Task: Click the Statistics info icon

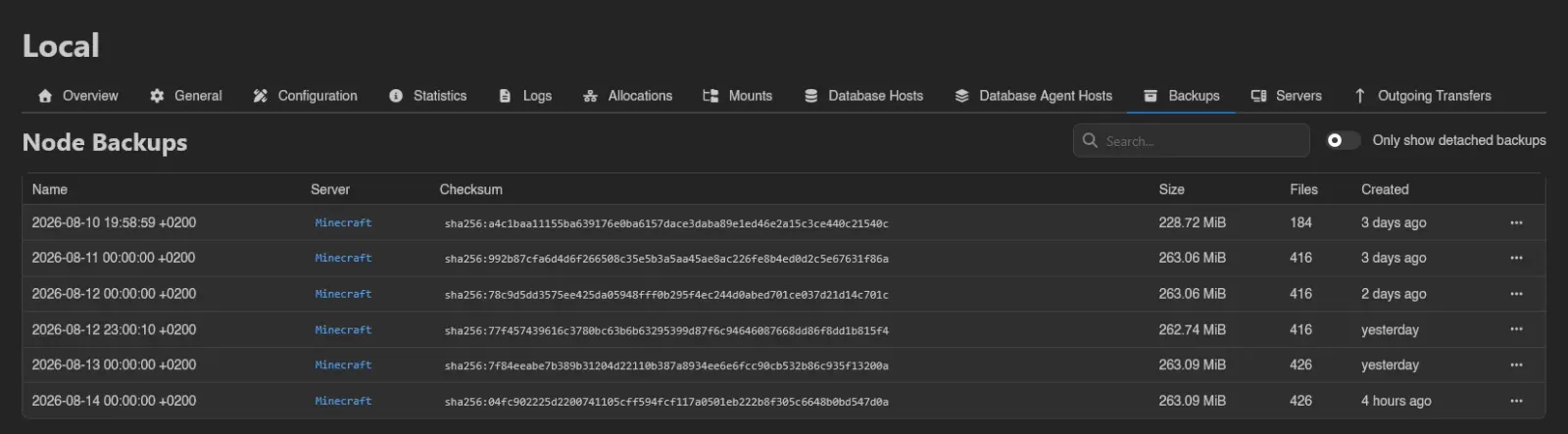Action: point(396,96)
